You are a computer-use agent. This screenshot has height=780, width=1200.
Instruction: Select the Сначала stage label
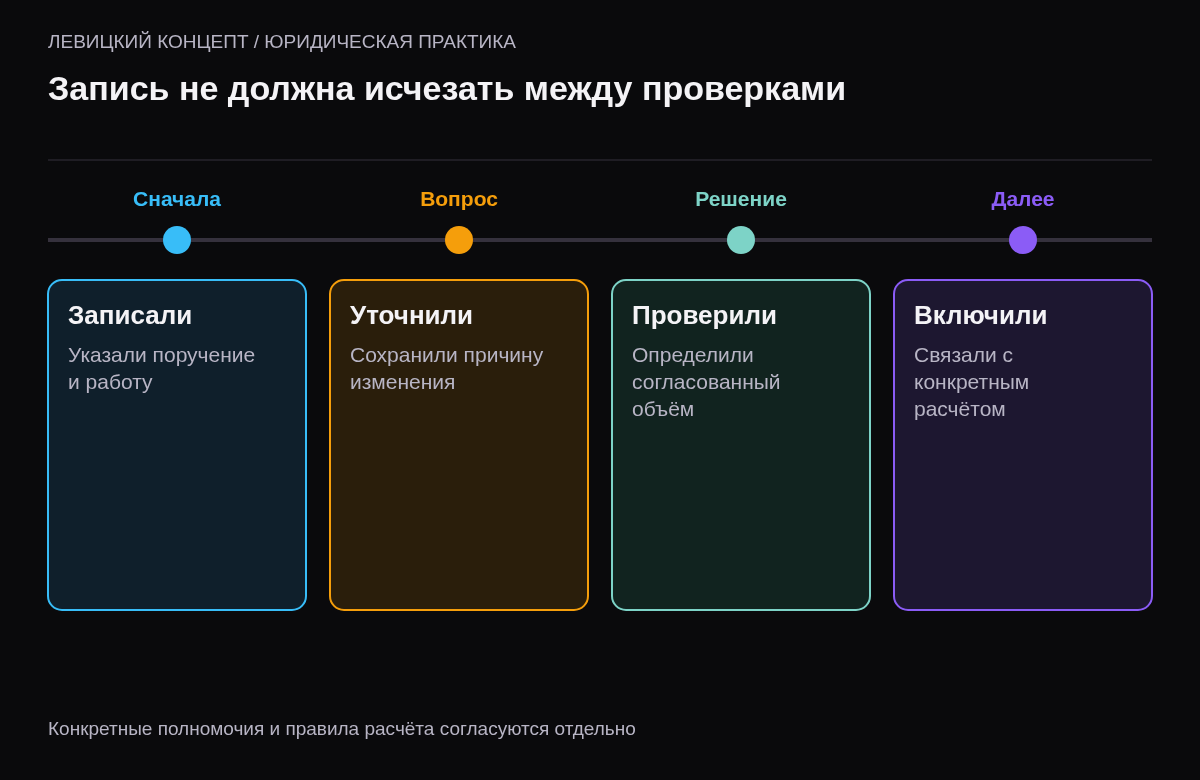click(177, 199)
